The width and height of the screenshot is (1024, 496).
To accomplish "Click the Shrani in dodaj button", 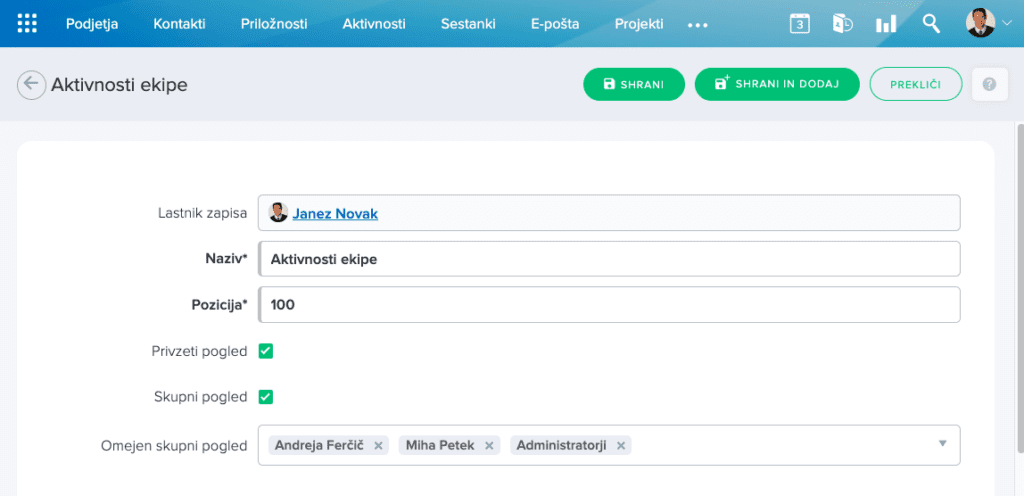I will point(777,84).
